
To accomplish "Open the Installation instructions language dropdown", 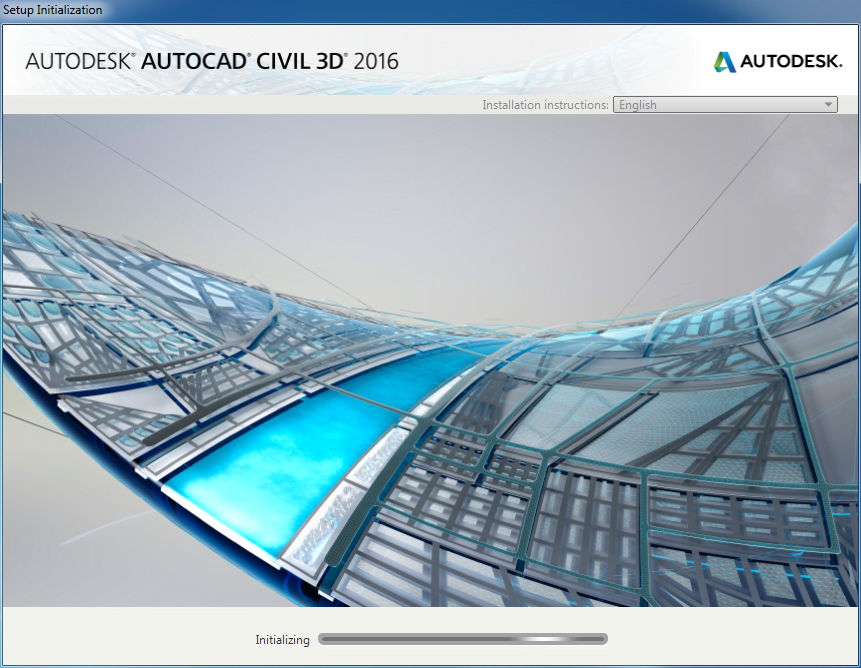I will (x=725, y=105).
